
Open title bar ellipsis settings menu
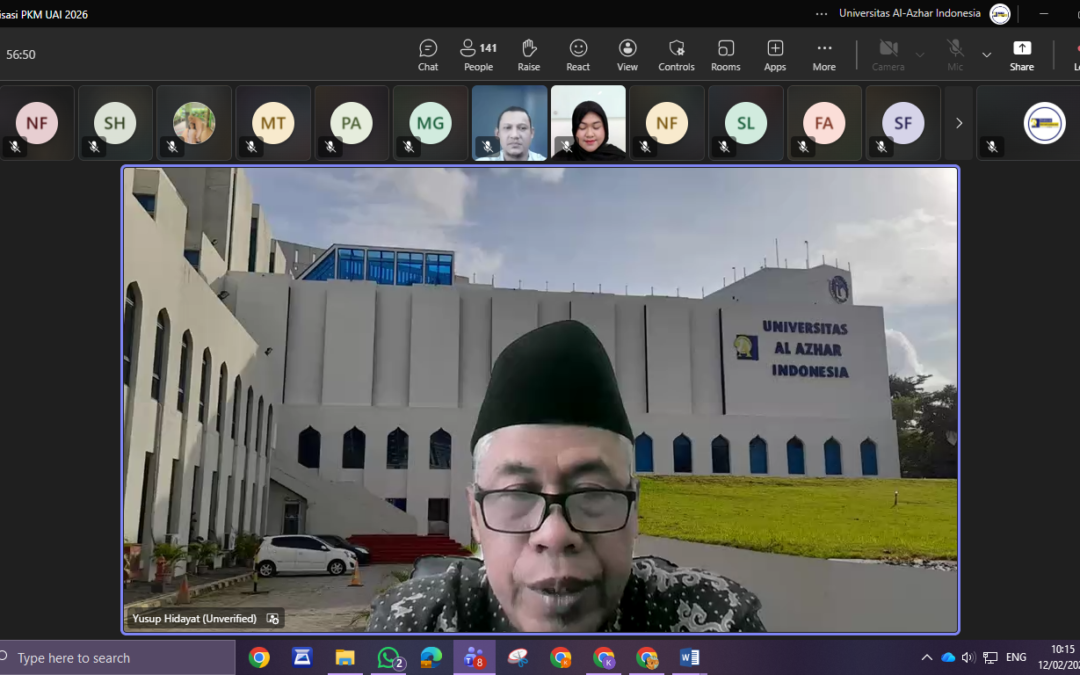click(x=821, y=14)
